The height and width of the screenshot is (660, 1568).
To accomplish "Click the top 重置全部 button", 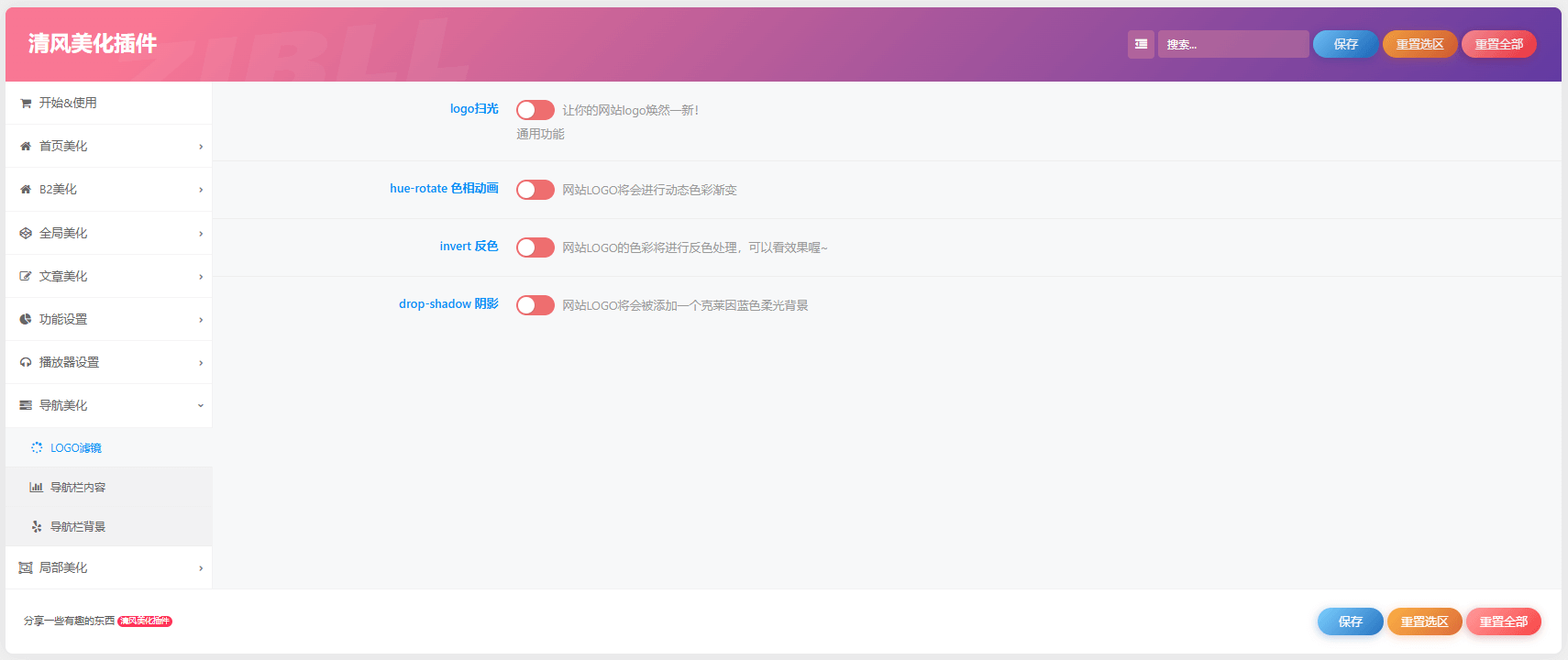I will click(1498, 44).
